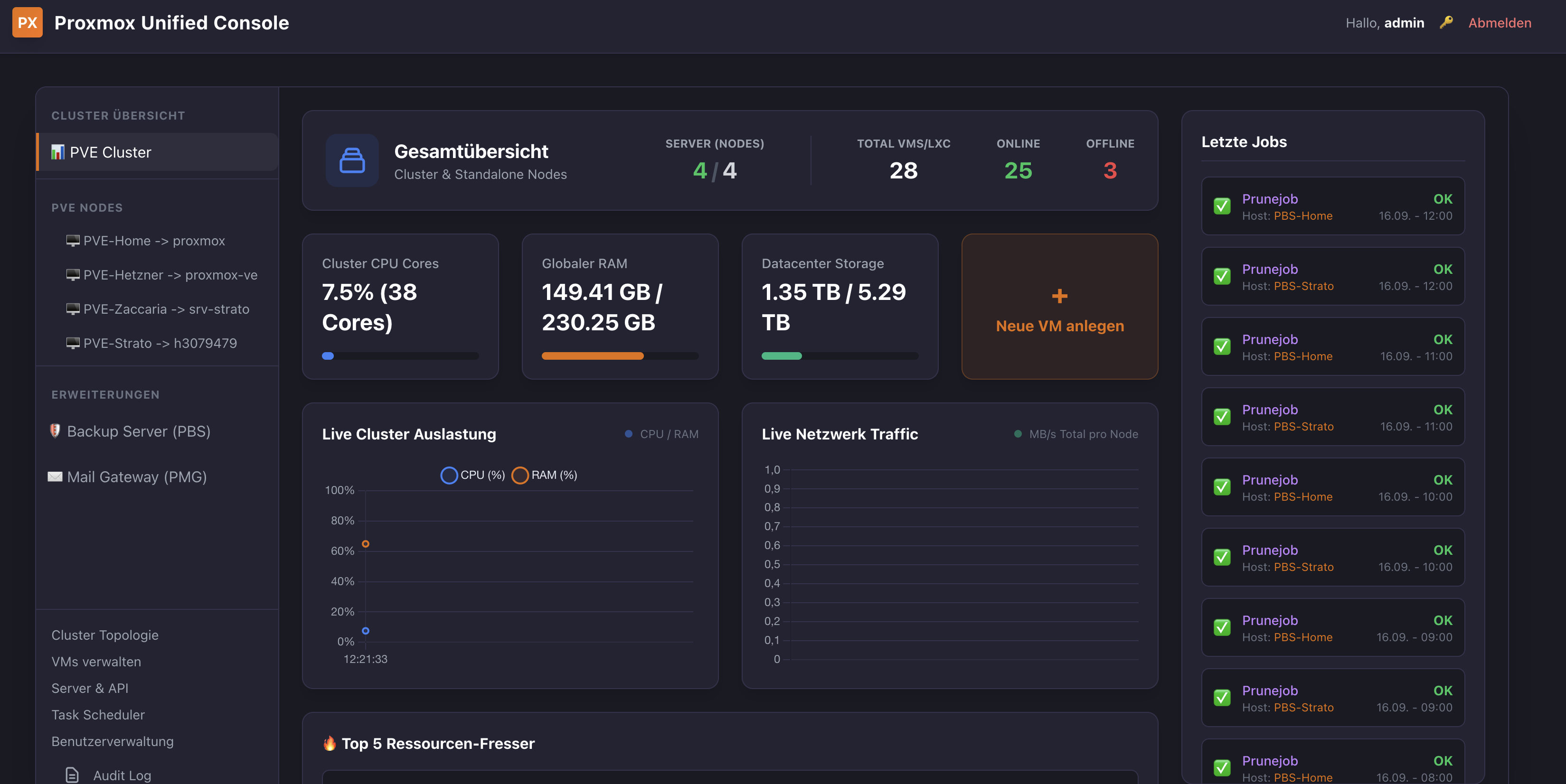
Task: Click monitor icon of PVE-Home node
Action: tap(73, 241)
